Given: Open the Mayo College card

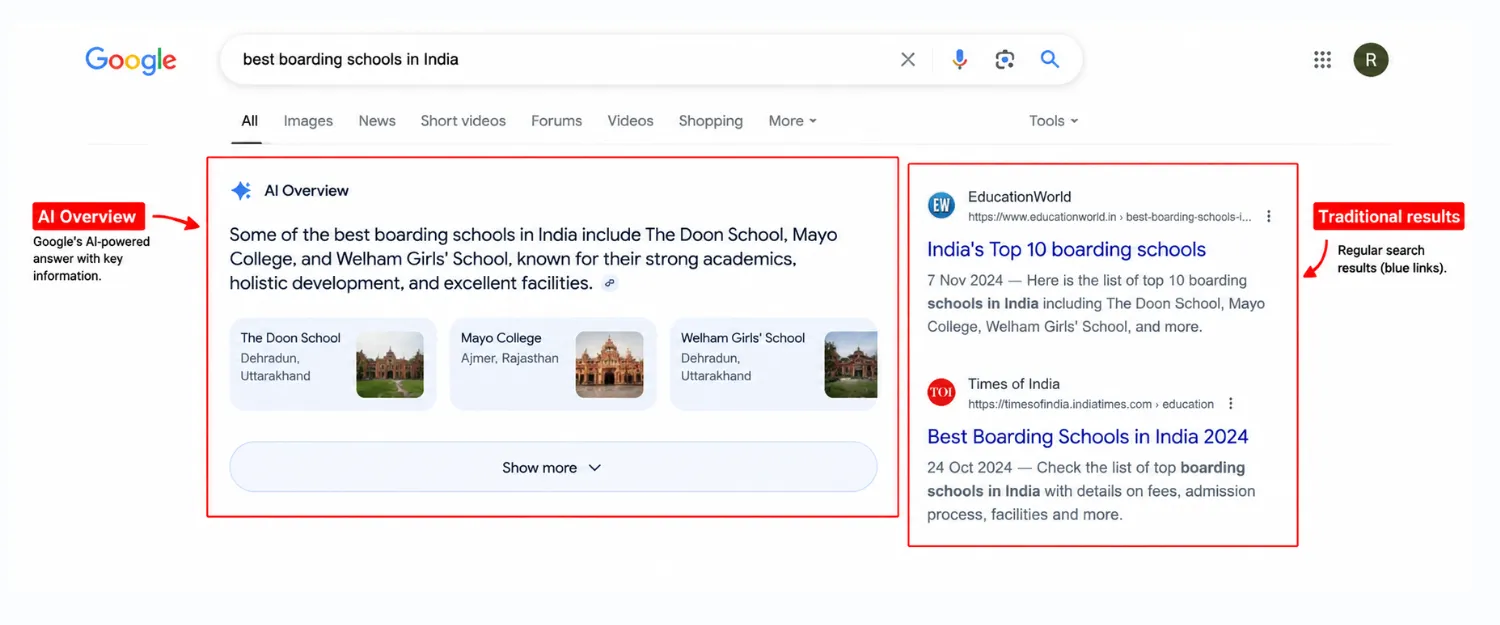Looking at the screenshot, I should [553, 364].
